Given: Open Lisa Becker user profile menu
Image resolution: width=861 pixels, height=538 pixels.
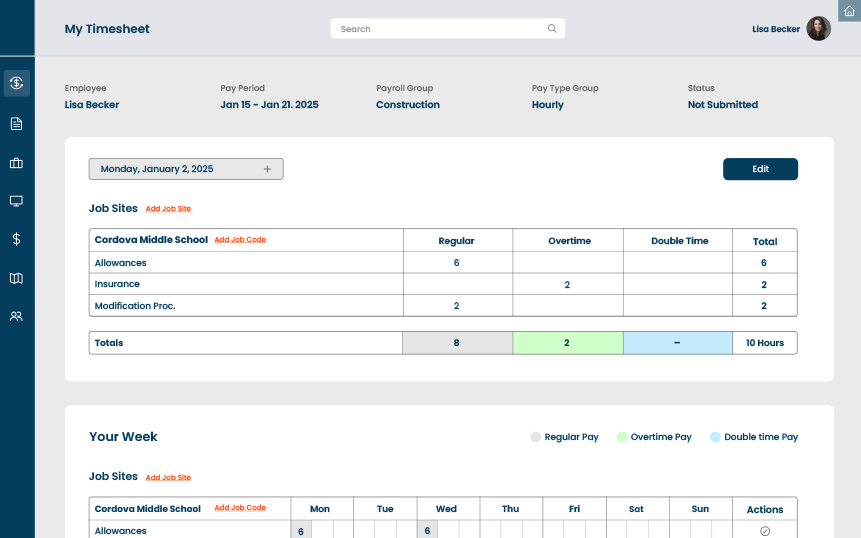Looking at the screenshot, I should 790,29.
